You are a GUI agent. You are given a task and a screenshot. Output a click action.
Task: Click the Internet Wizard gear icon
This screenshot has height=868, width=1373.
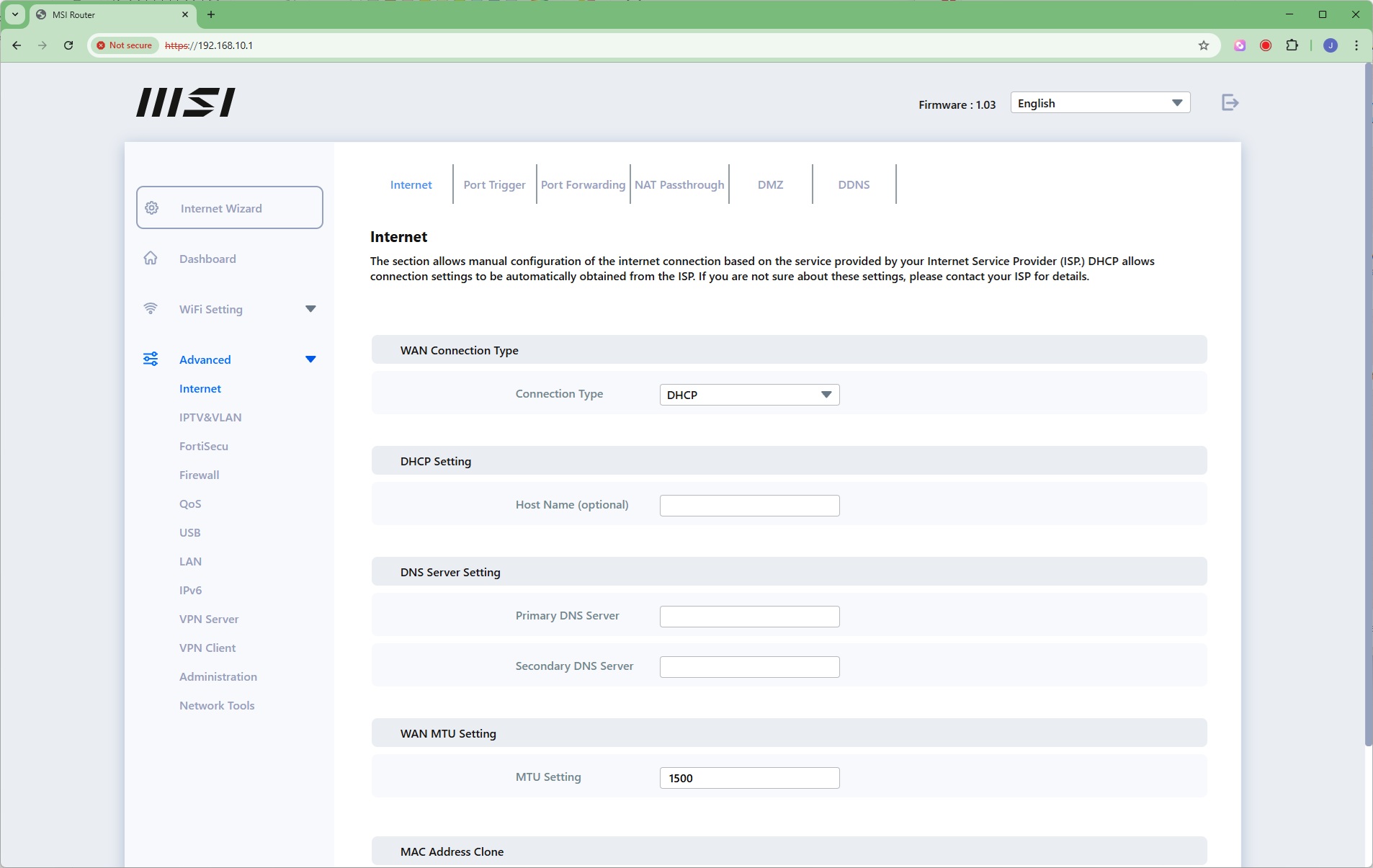152,208
